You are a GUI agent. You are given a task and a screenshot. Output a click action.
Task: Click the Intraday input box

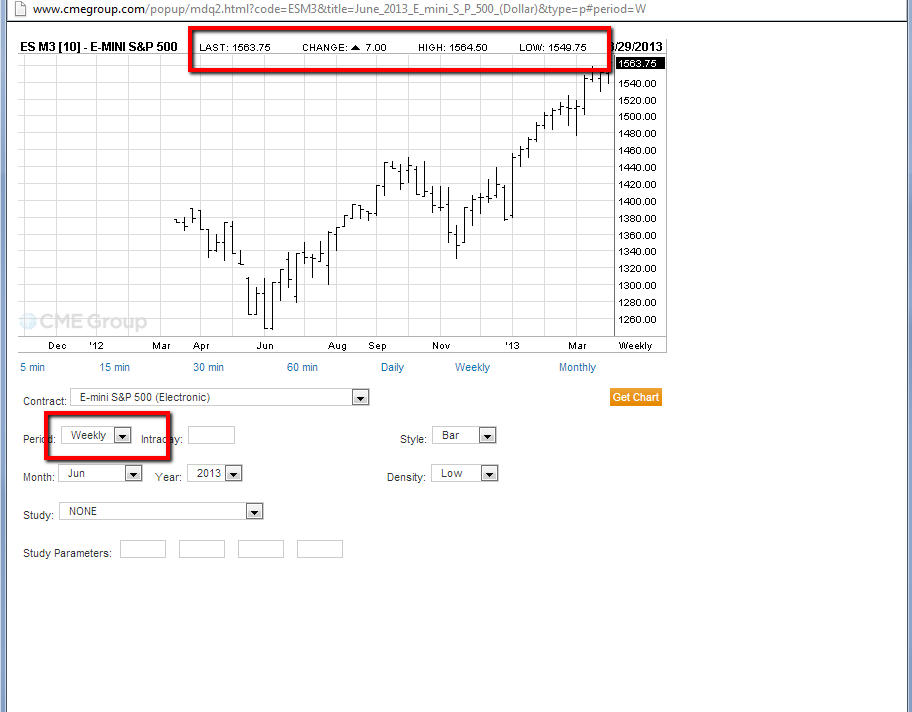[212, 435]
